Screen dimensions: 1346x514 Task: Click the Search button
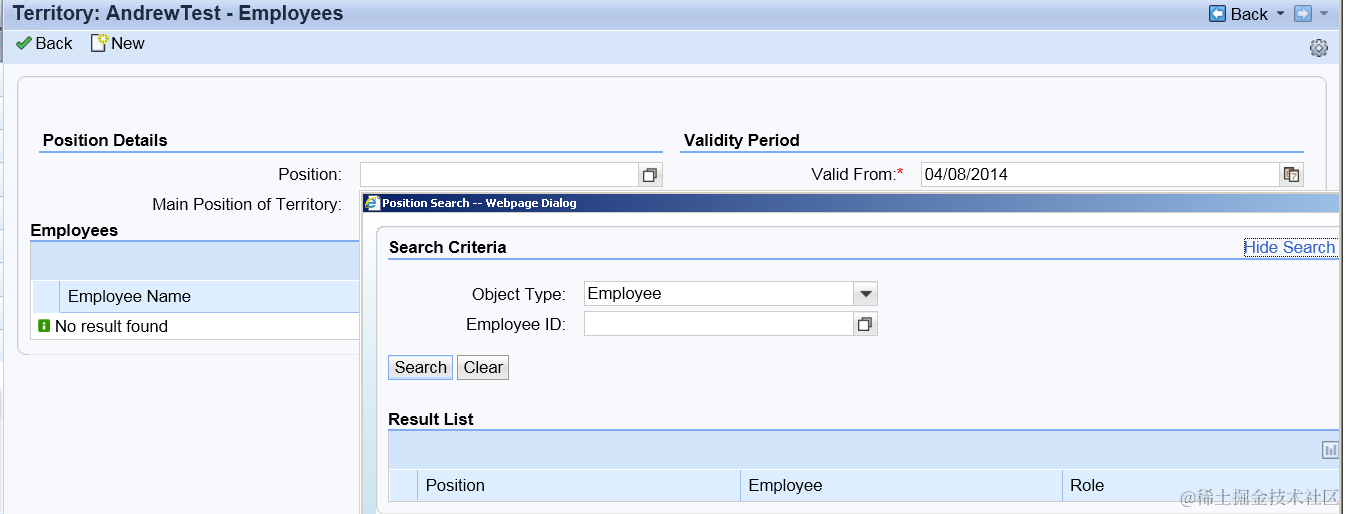coord(420,367)
